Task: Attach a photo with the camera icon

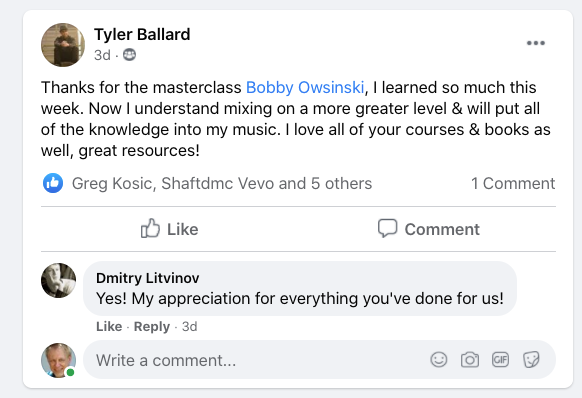Action: coord(470,360)
